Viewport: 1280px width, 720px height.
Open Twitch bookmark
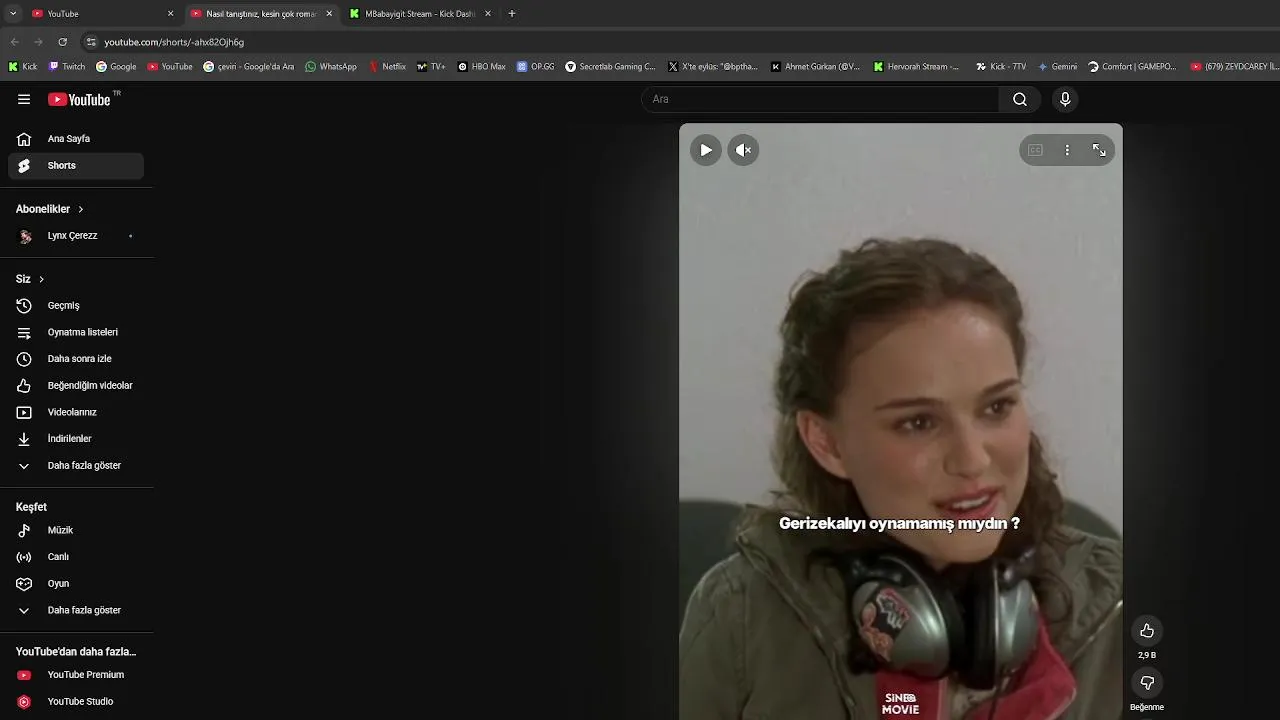coord(67,67)
